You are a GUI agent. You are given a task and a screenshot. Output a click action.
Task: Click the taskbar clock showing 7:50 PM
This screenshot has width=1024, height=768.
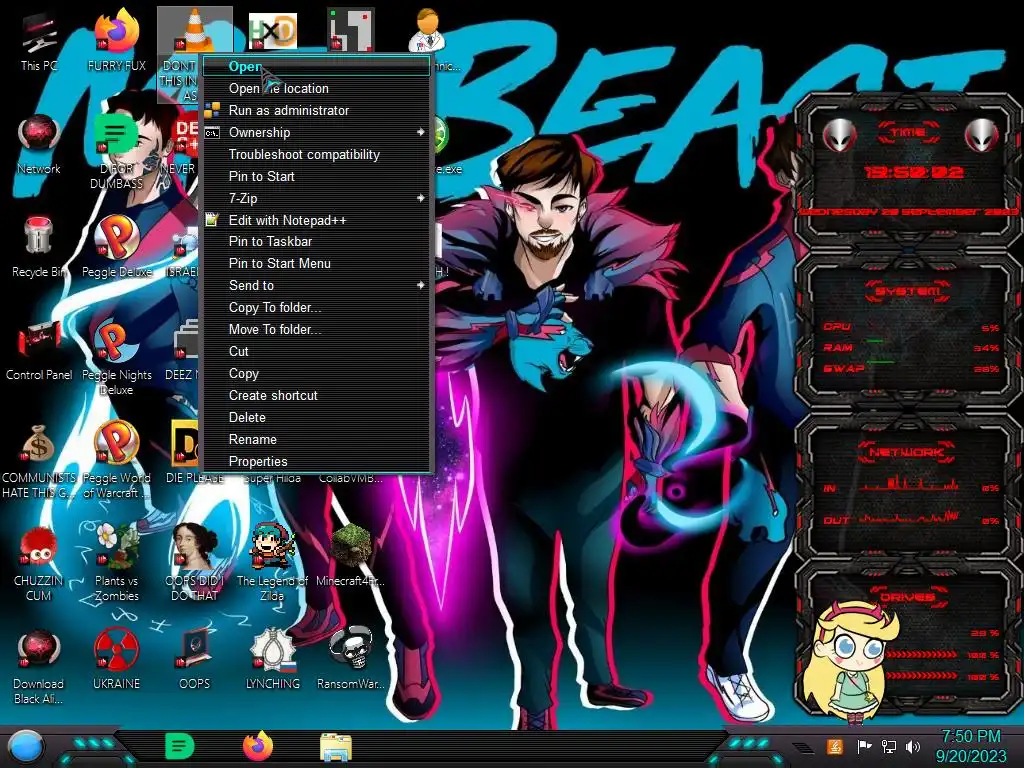click(971, 746)
